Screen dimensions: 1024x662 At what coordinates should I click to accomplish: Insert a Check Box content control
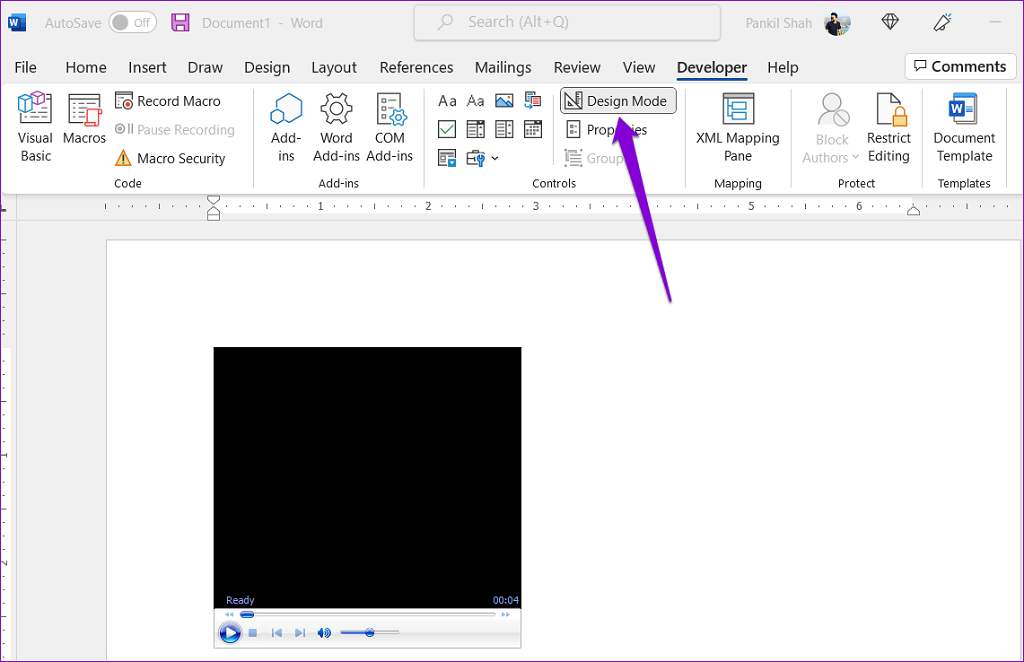click(x=447, y=129)
